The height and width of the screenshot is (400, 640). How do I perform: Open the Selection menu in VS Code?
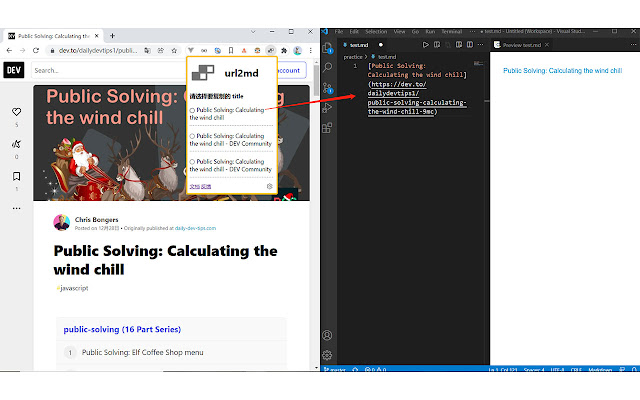tap(376, 31)
